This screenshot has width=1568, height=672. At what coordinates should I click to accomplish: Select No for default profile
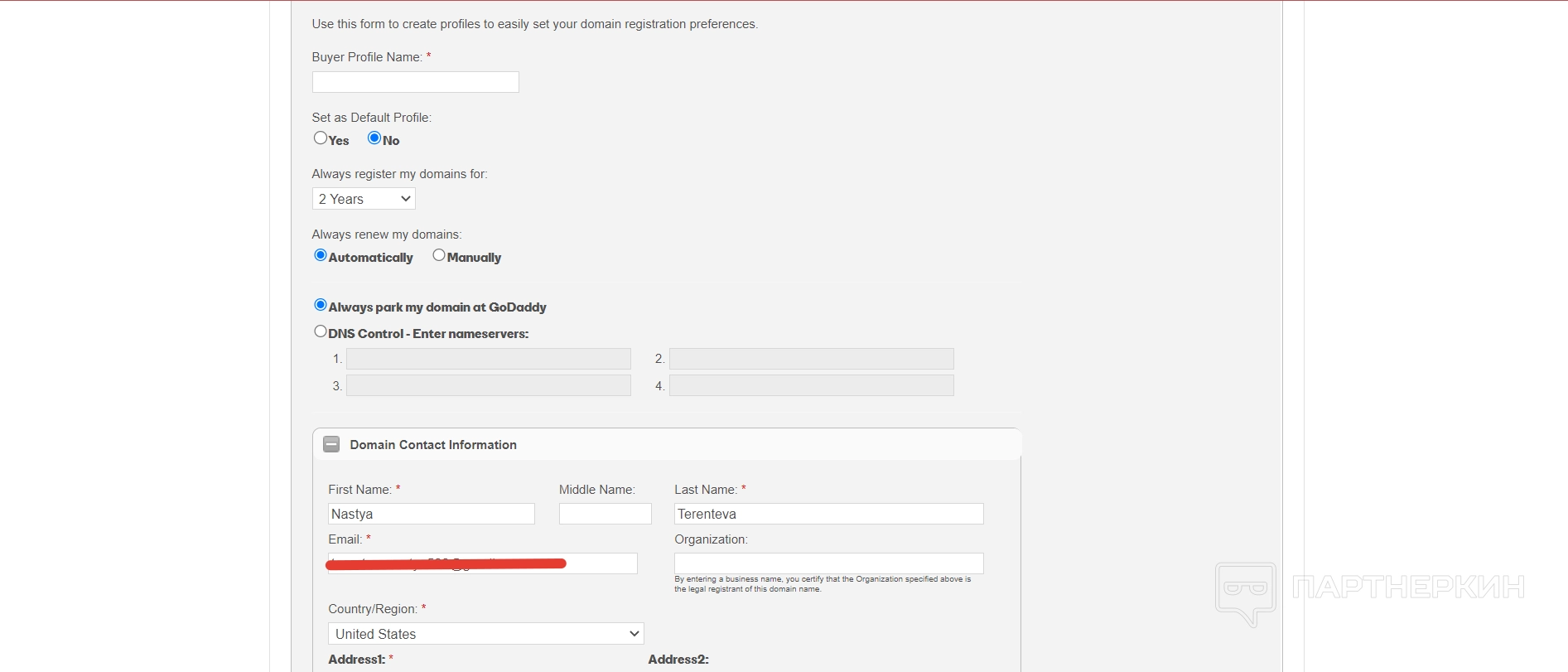(374, 138)
